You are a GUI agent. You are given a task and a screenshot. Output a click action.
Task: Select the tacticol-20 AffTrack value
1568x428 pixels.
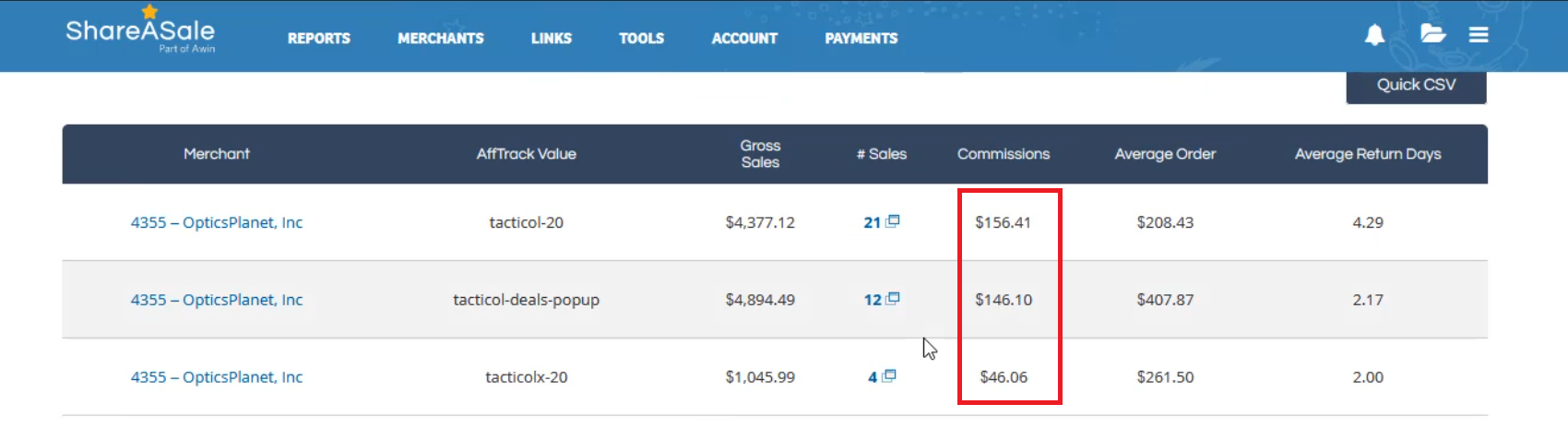[526, 222]
